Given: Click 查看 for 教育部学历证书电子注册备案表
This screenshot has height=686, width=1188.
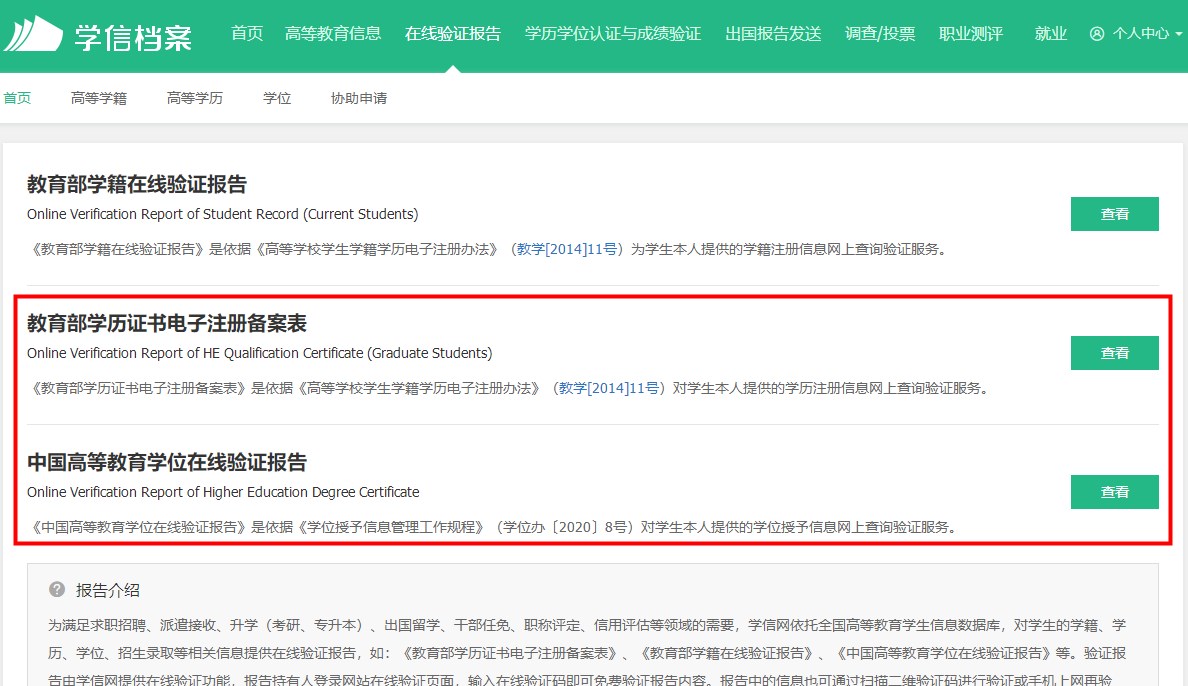Looking at the screenshot, I should click(x=1114, y=353).
